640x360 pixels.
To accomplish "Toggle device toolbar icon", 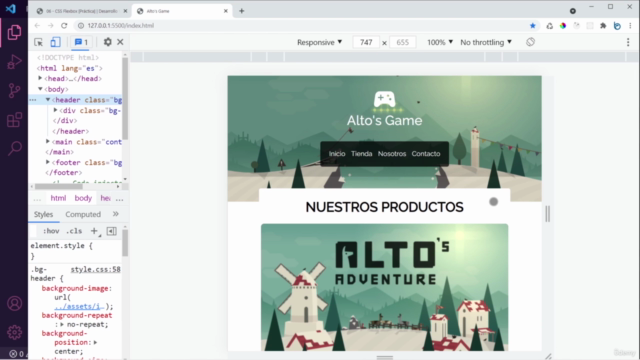I will pyautogui.click(x=55, y=42).
